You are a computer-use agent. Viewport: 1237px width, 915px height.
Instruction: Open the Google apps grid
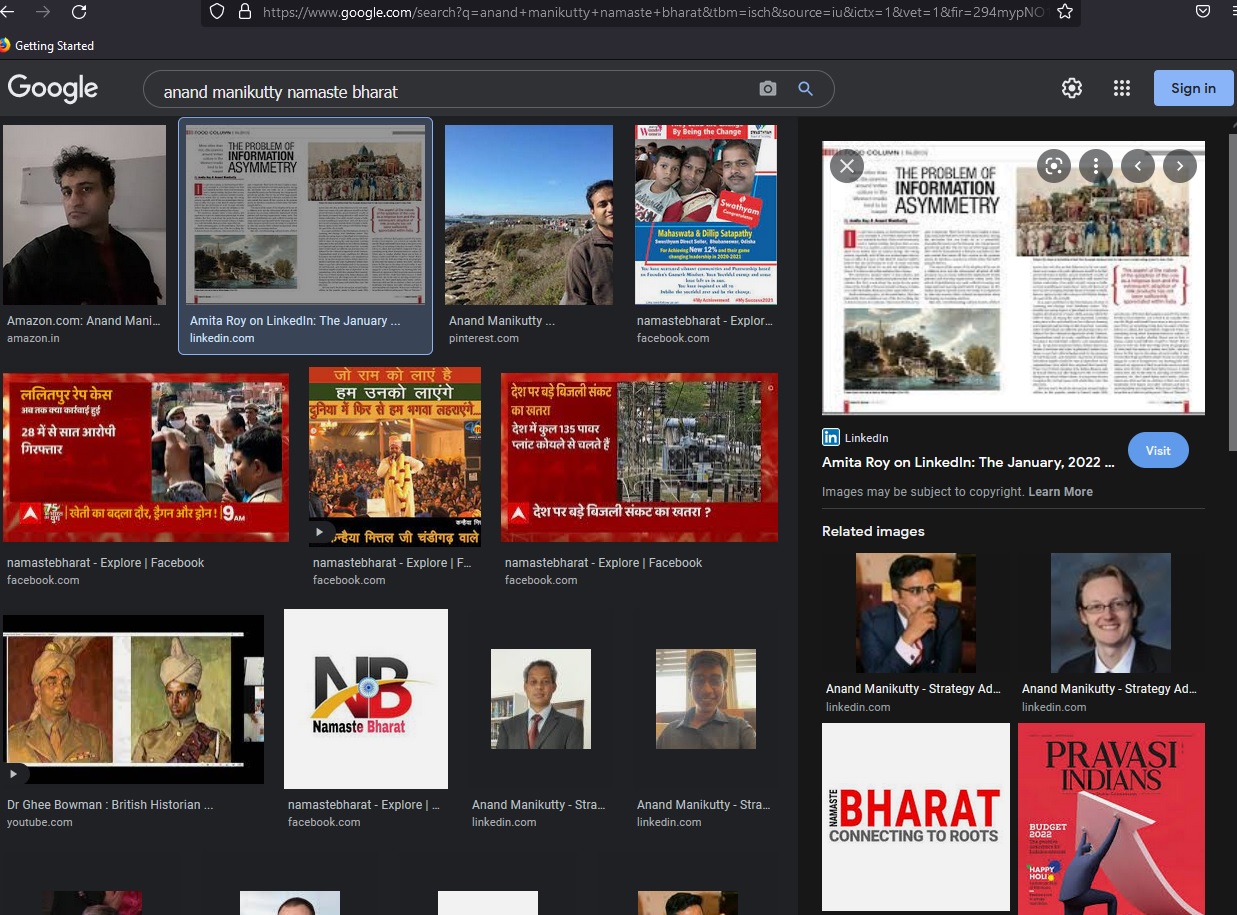point(1122,88)
